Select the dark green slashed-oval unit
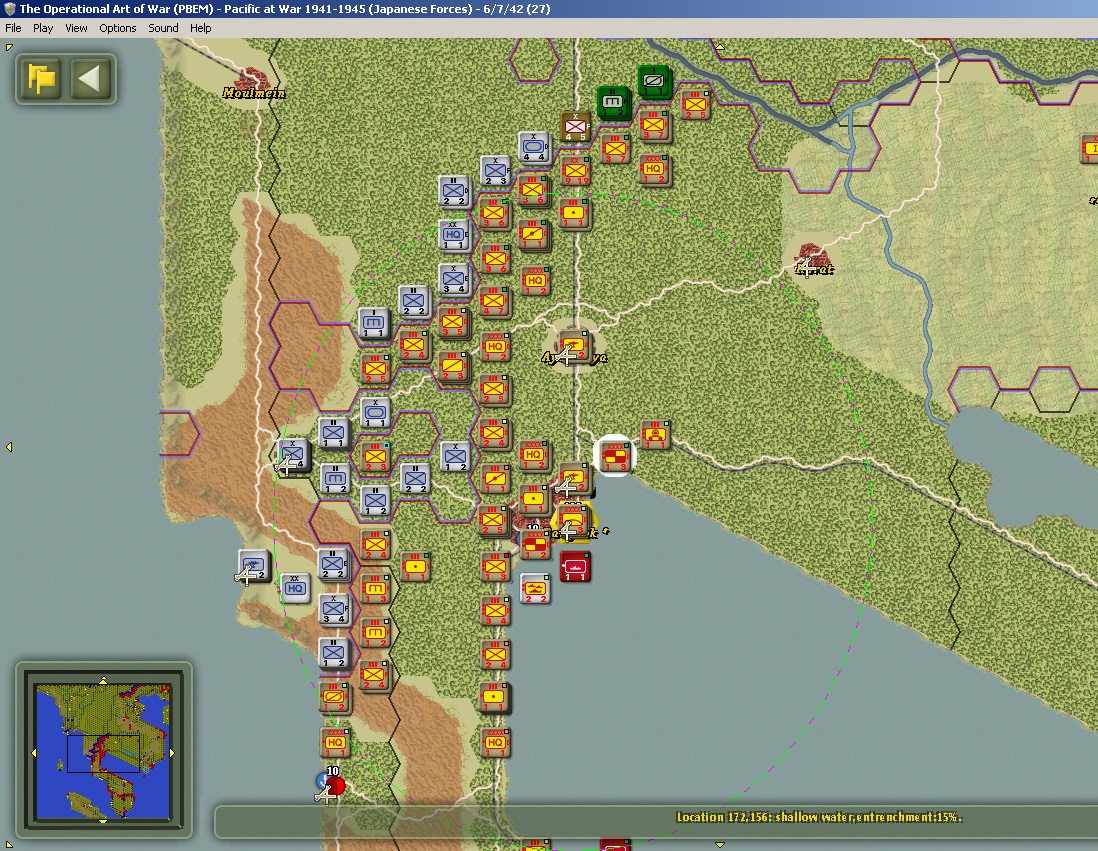 click(654, 81)
